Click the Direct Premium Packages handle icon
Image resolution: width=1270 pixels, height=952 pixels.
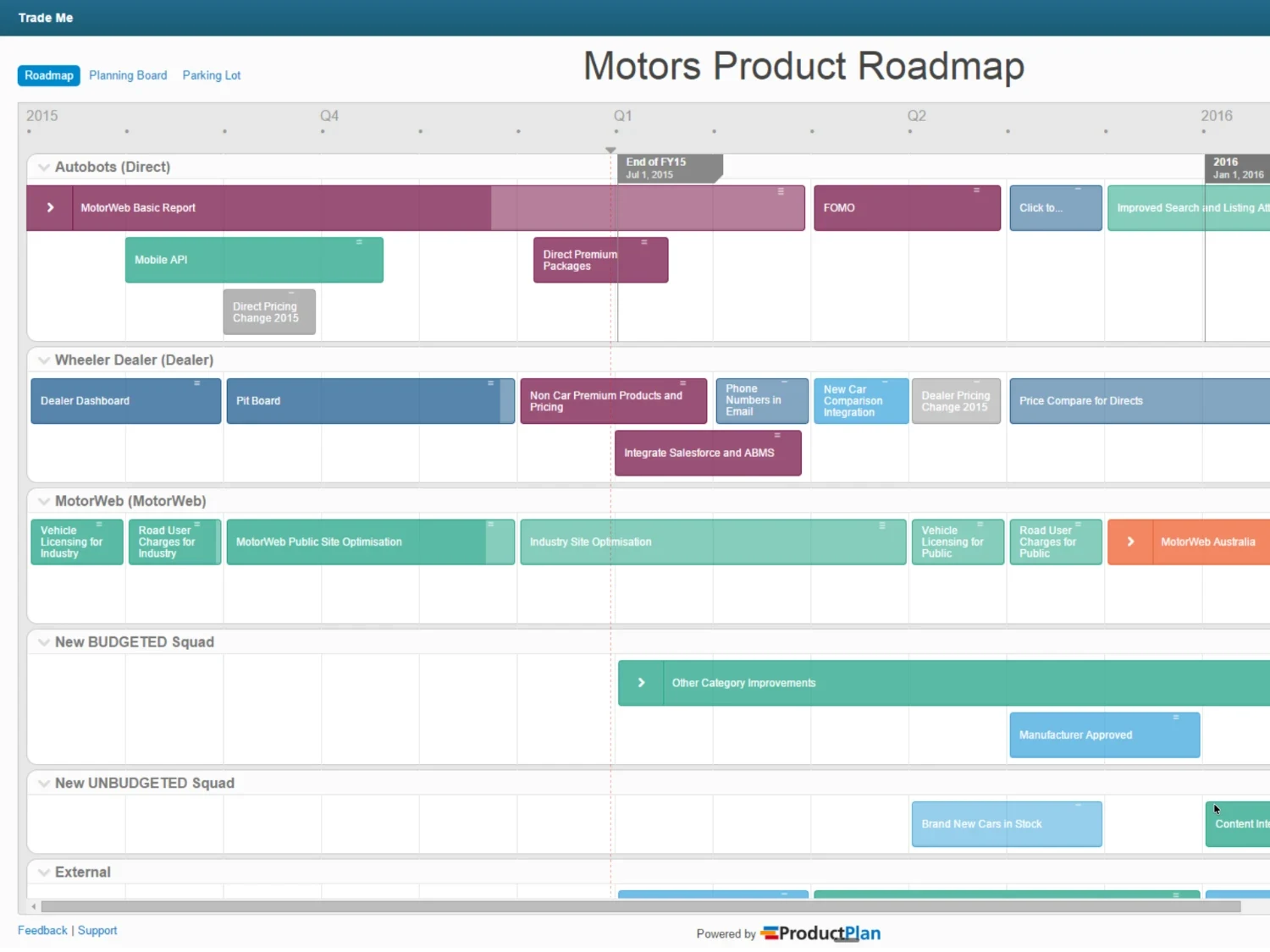[644, 242]
